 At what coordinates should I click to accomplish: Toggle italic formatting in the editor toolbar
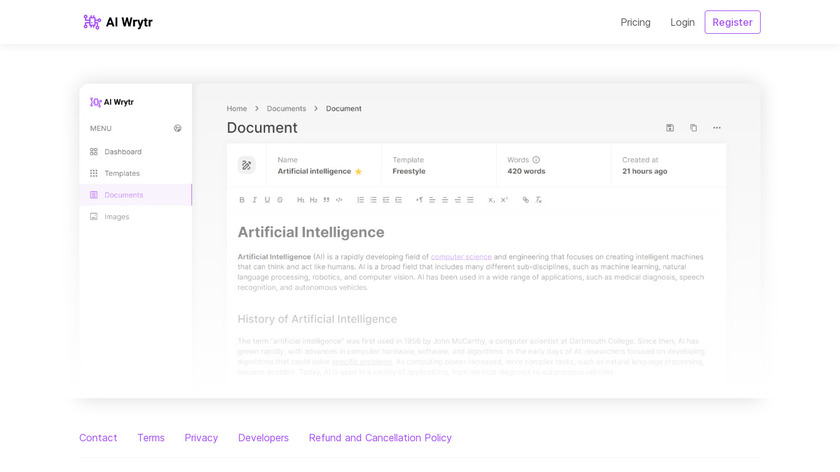254,200
